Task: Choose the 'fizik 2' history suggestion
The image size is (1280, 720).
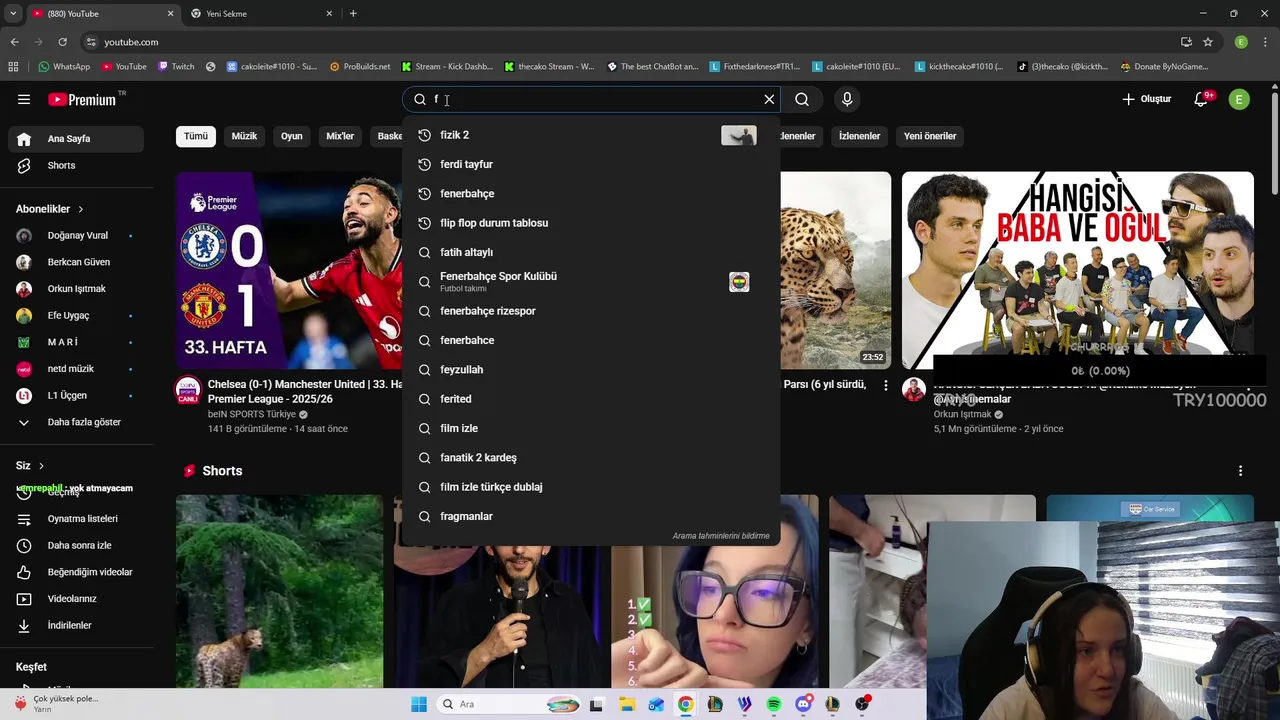Action: pos(590,135)
